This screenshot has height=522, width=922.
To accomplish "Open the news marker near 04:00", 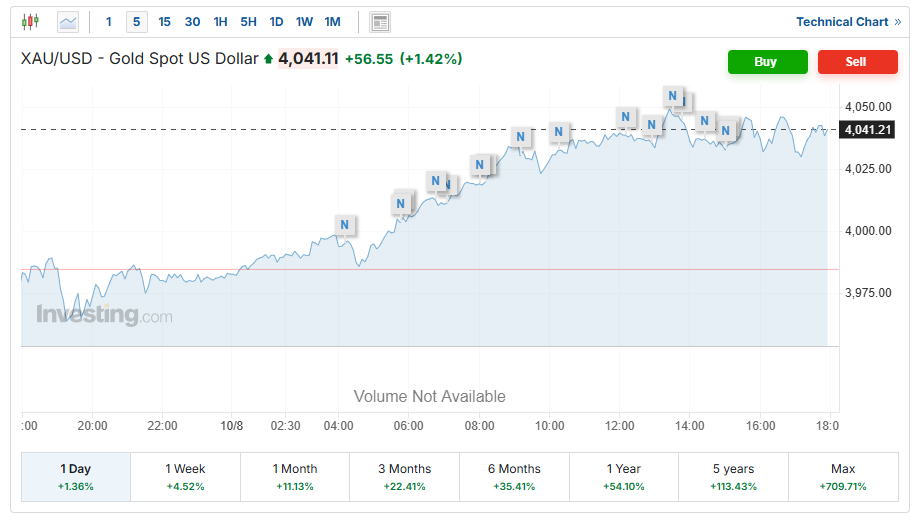I will click(x=344, y=225).
